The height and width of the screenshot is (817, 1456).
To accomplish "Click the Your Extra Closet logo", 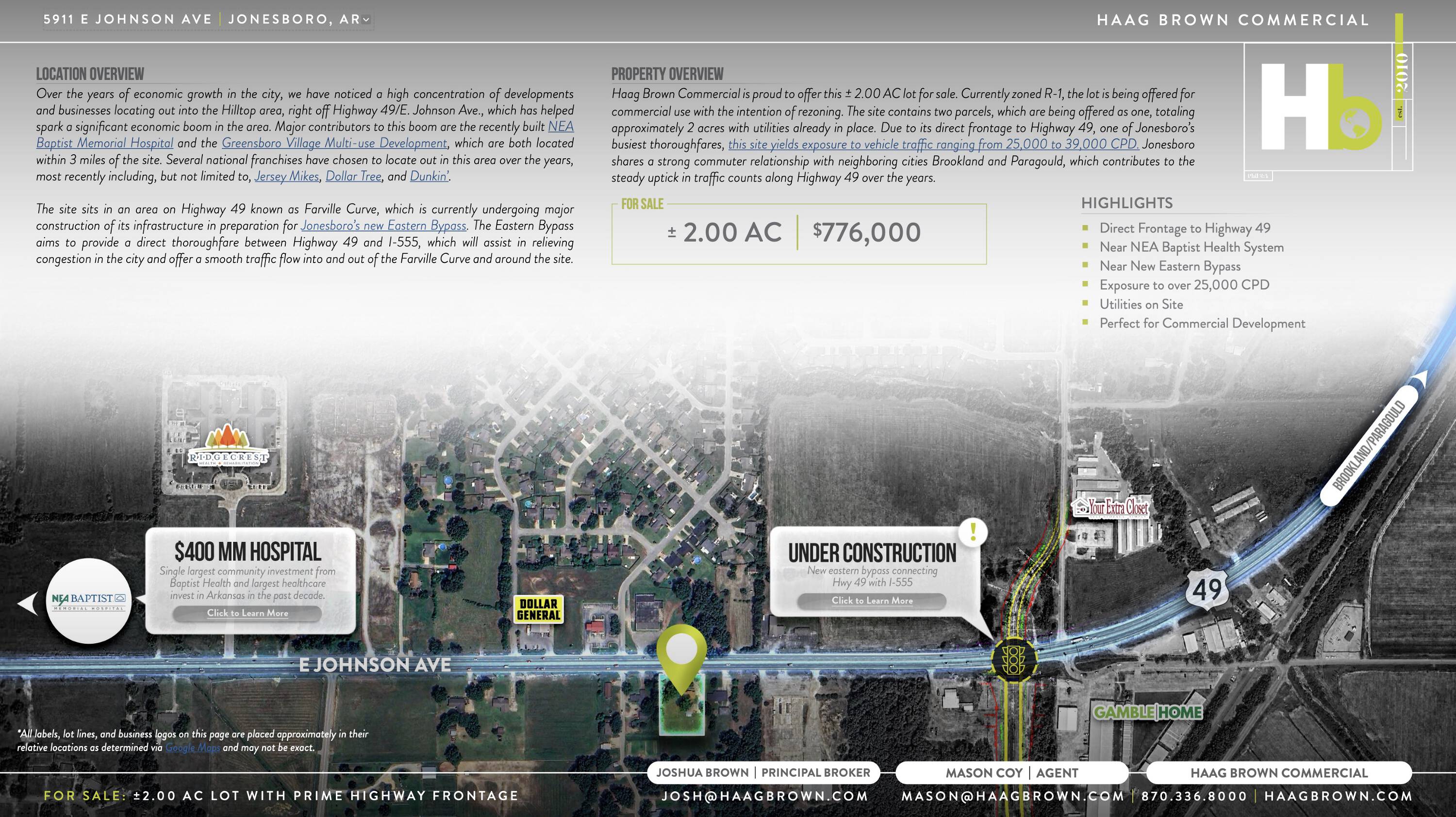I will (1110, 507).
